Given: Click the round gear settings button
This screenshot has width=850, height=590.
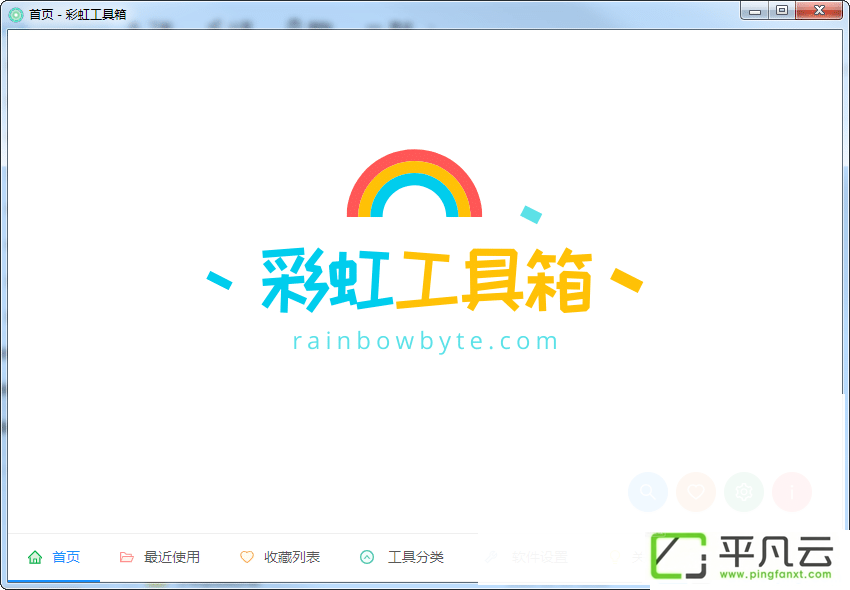Looking at the screenshot, I should tap(744, 492).
